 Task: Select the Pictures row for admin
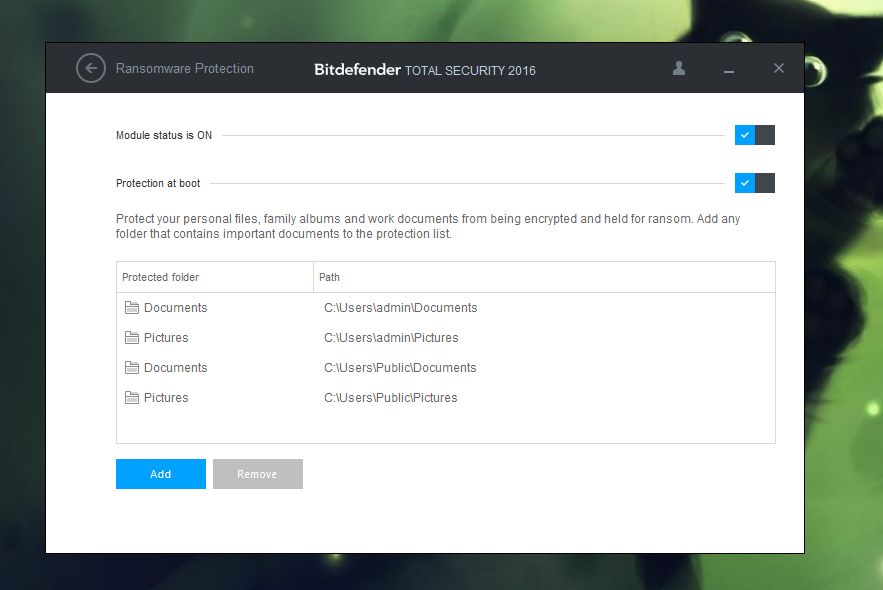coord(445,337)
